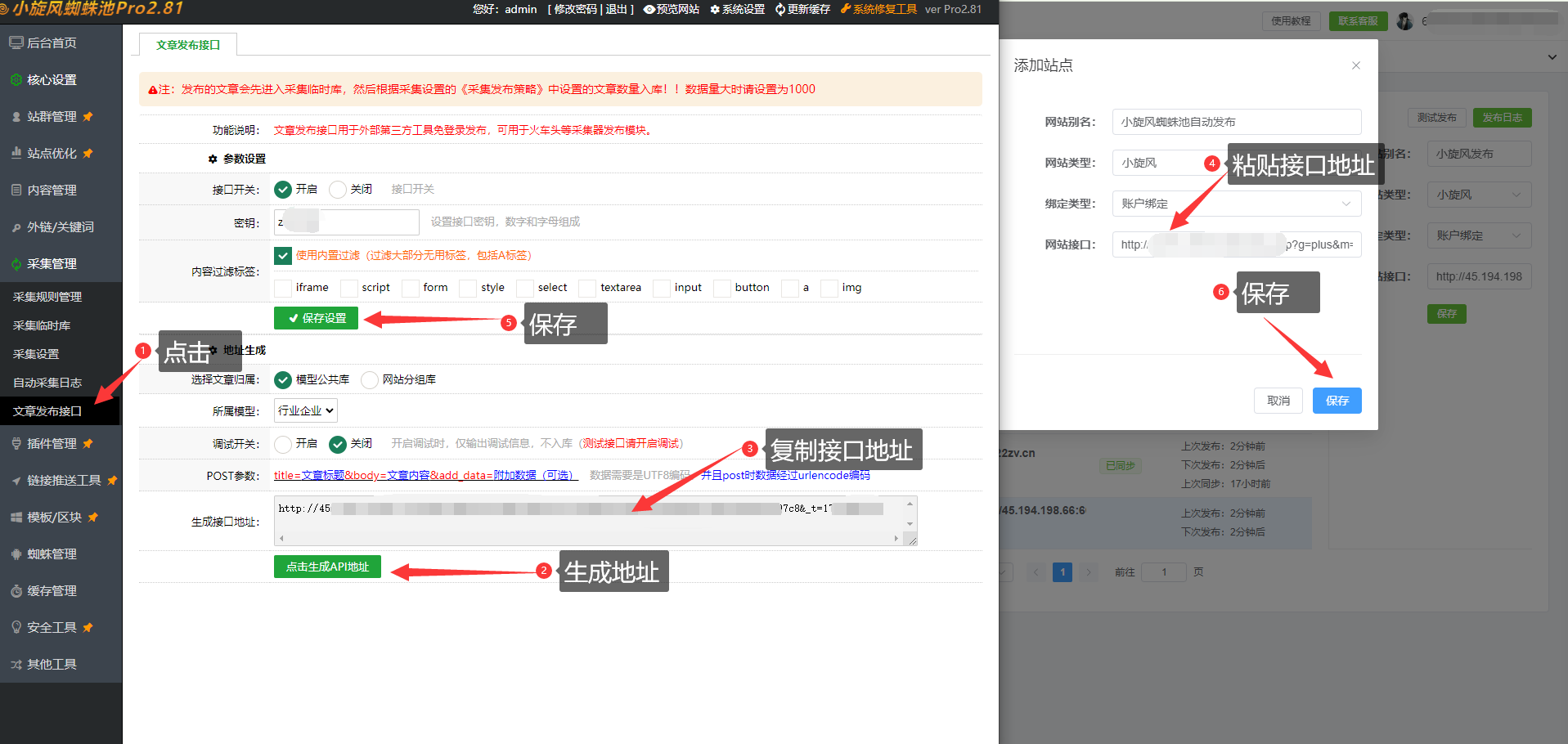
Task: Click the green 保存设置 button
Action: (316, 318)
